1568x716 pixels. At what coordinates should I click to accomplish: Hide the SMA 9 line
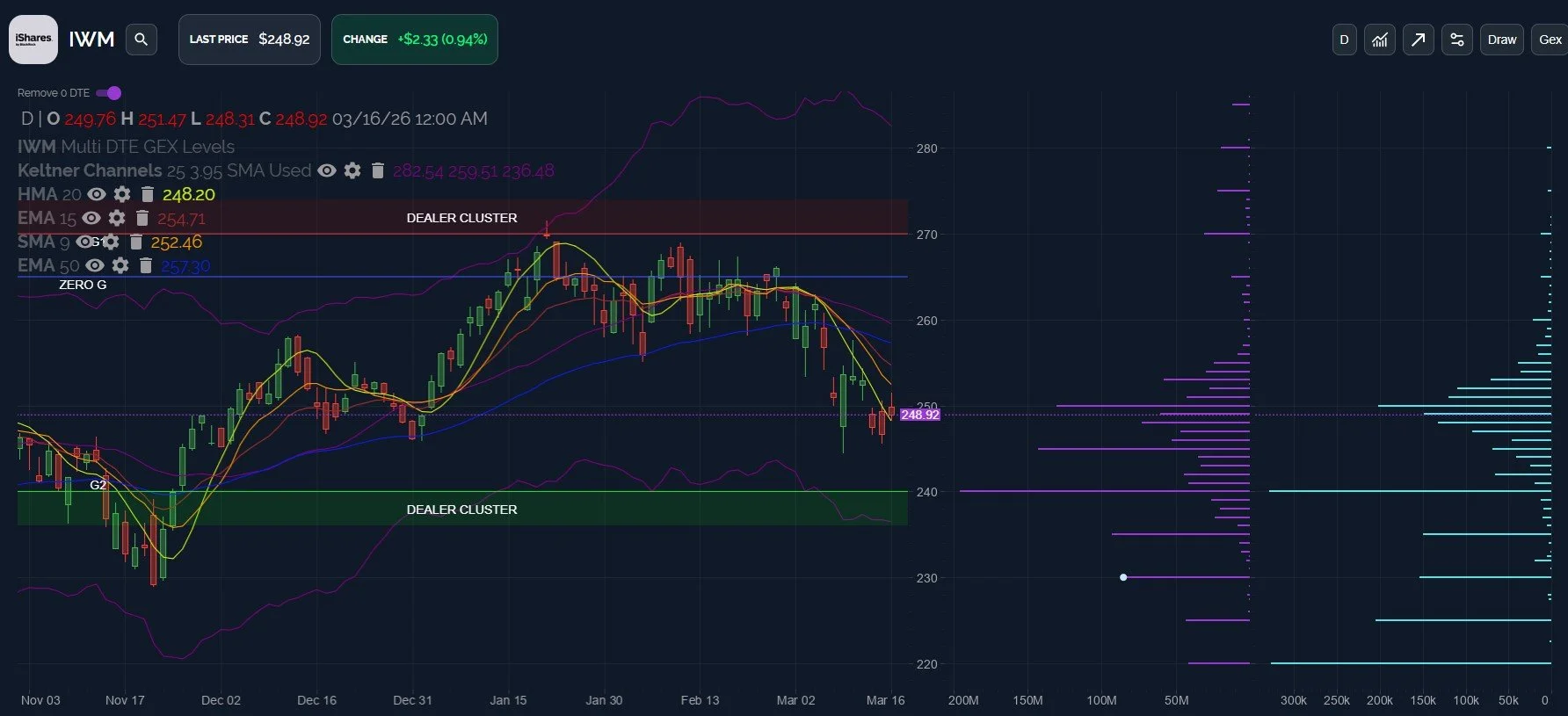coord(85,242)
